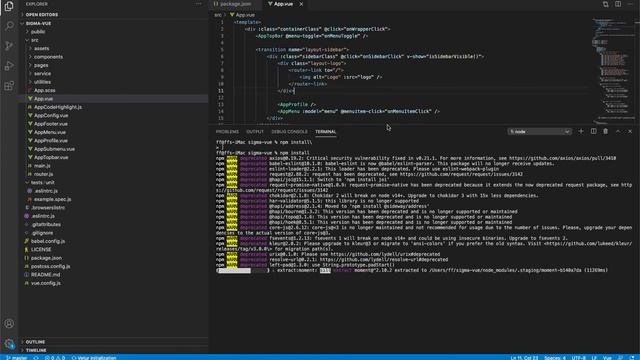This screenshot has width=640, height=360.
Task: Open babel.config.js file
Action: (48, 241)
